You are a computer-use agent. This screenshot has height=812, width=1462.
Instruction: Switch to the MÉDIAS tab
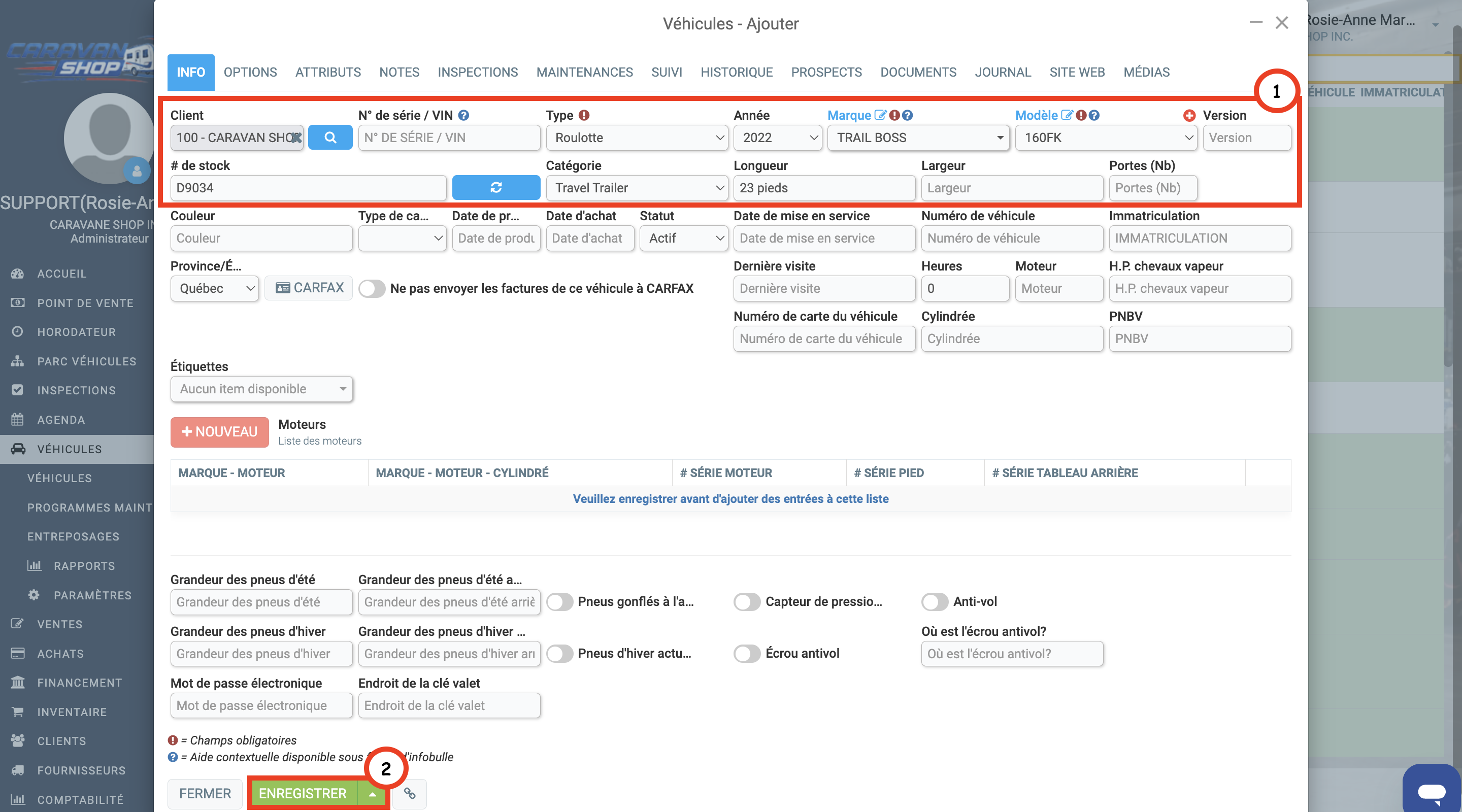(x=1146, y=72)
